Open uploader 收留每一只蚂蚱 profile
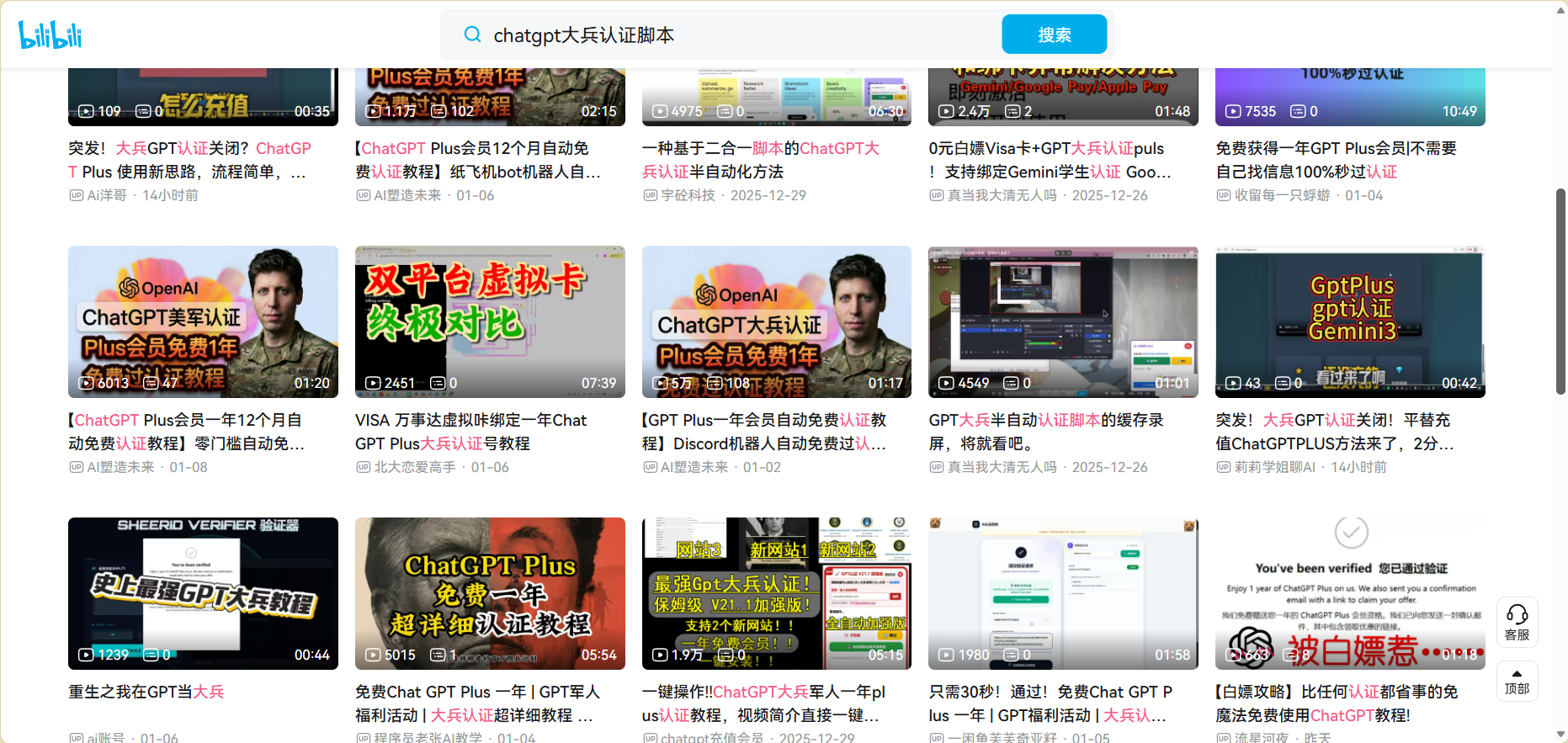The width and height of the screenshot is (1568, 743). pyautogui.click(x=1282, y=195)
